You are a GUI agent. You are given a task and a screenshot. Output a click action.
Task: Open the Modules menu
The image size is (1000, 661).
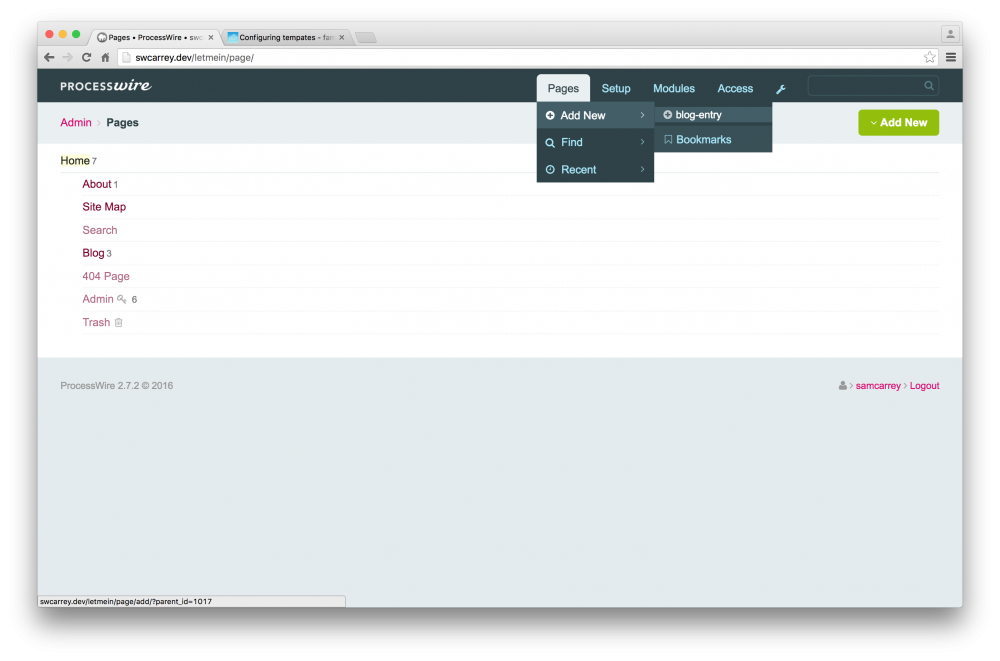click(673, 88)
